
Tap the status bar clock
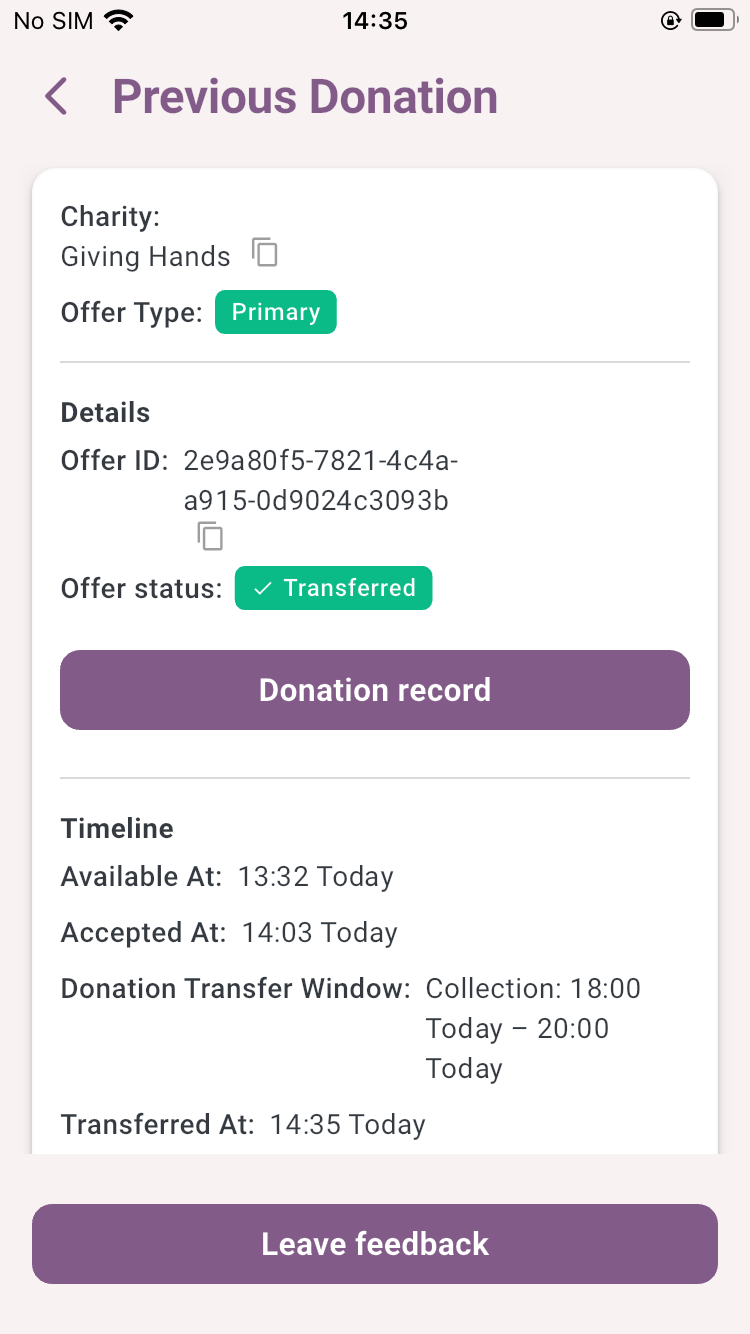[375, 21]
